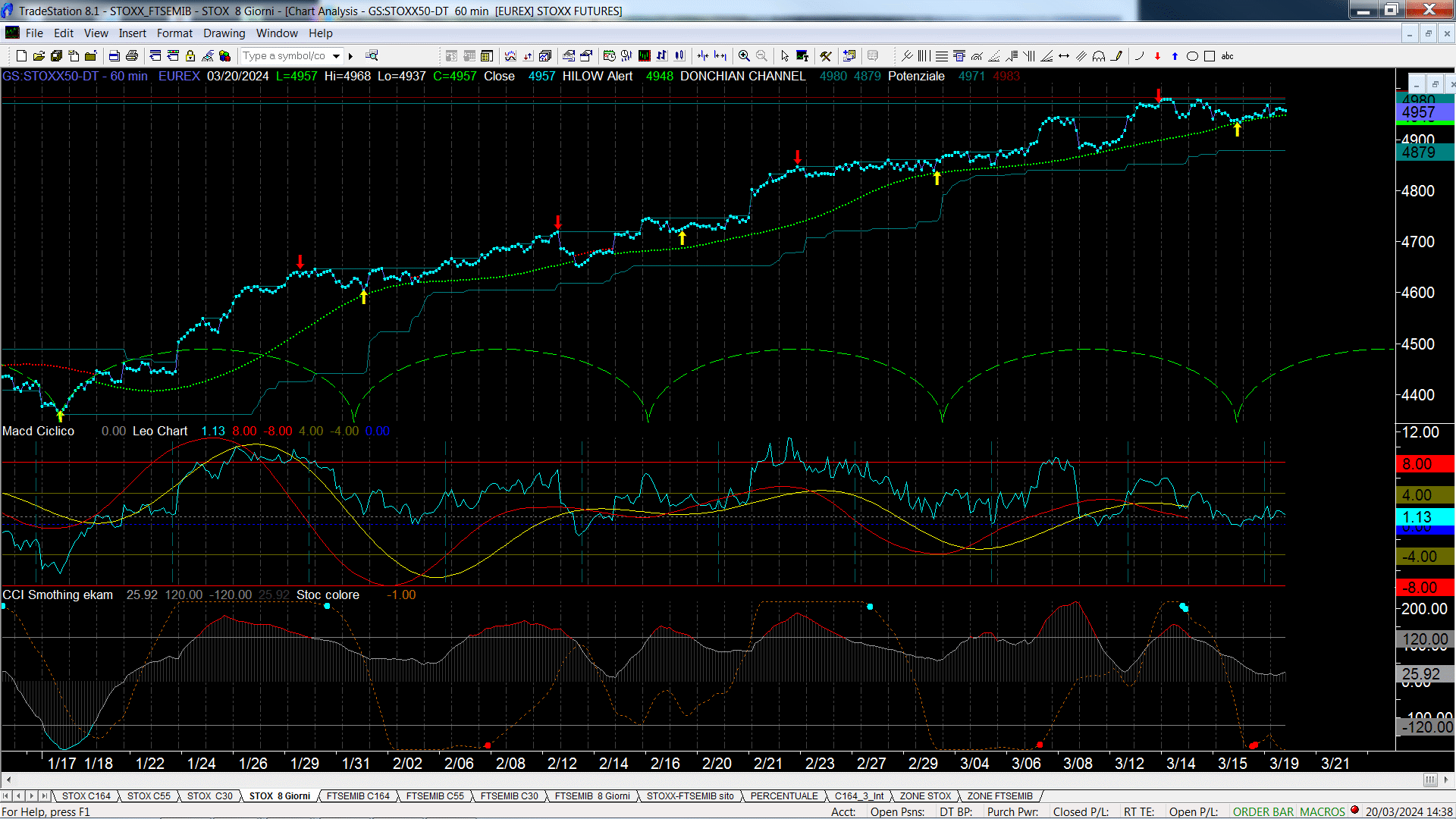Screen dimensions: 1456x819
Task: Select the red down arrow drawing tool
Action: click(1157, 56)
